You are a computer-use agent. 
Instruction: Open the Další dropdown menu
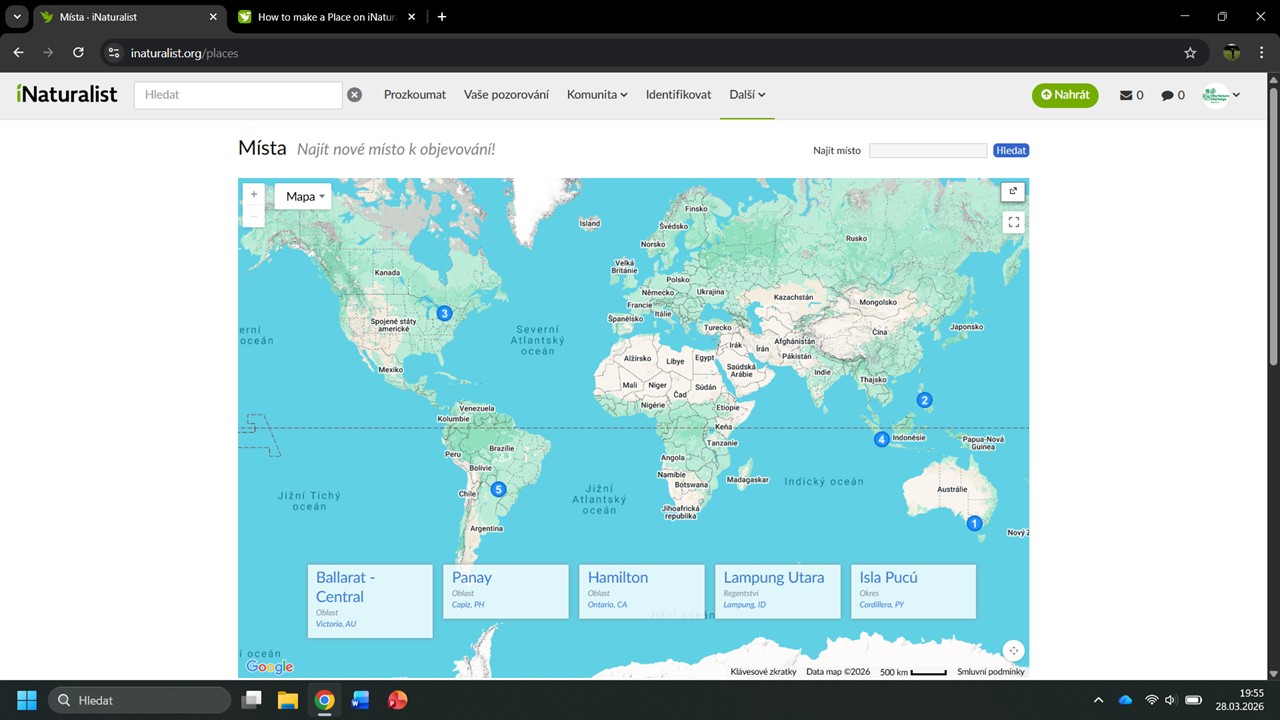(747, 95)
